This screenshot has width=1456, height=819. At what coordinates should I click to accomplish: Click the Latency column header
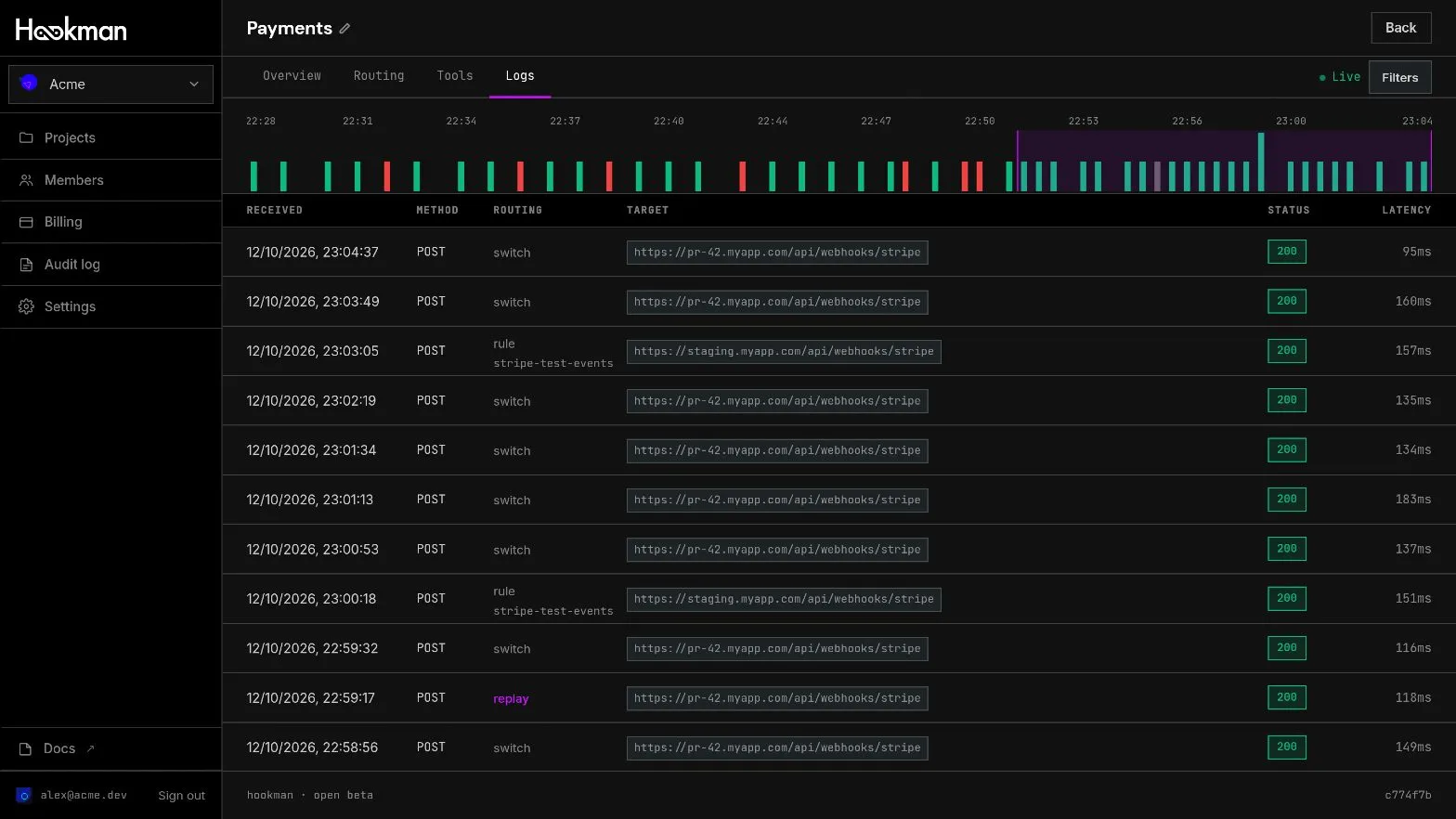click(x=1406, y=211)
